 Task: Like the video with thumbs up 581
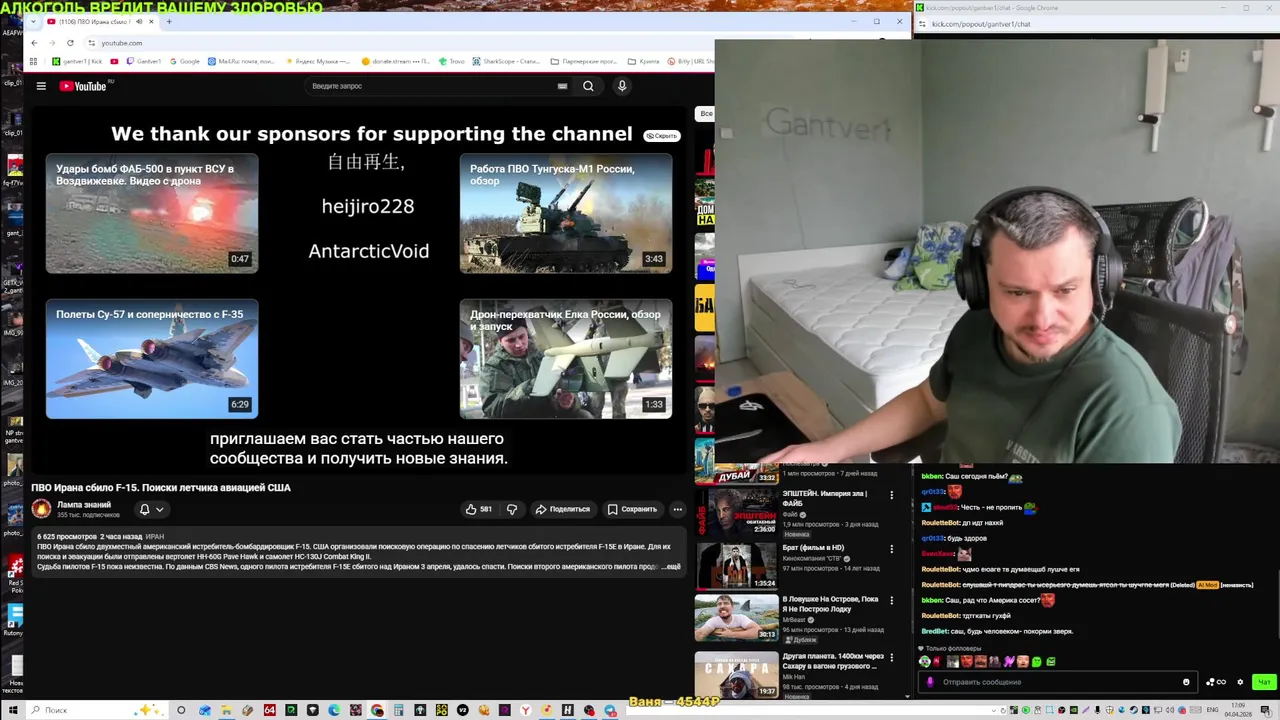(x=480, y=509)
